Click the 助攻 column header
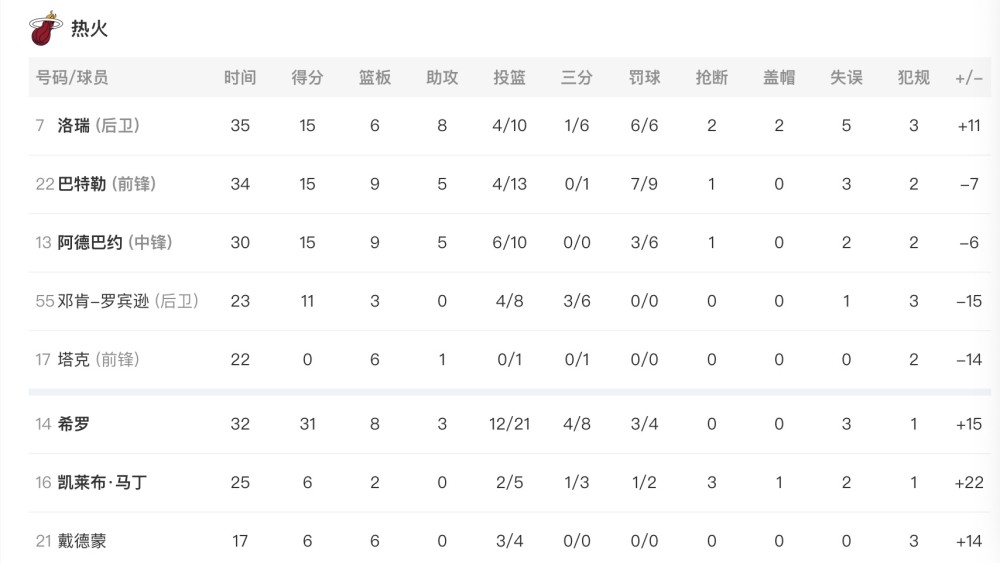Viewport: 1000px width, 563px height. pos(442,78)
